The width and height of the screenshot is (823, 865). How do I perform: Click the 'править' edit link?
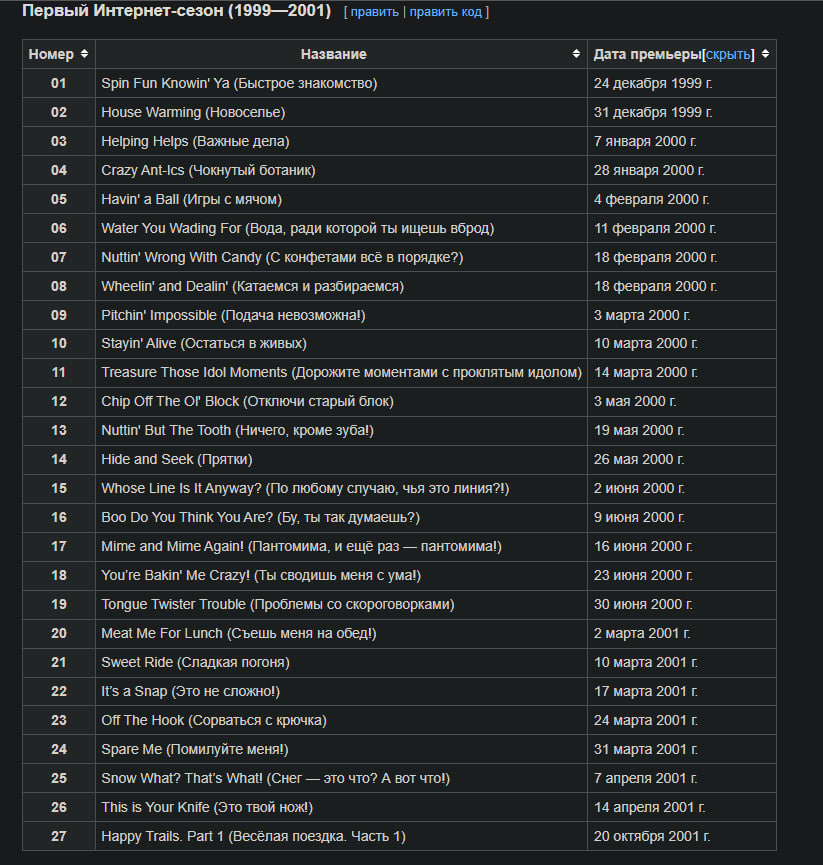(x=375, y=12)
